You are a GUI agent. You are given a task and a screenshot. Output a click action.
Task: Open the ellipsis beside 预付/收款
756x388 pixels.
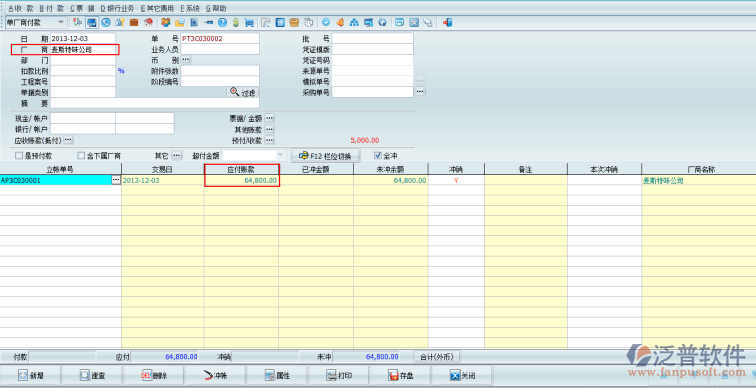(x=270, y=140)
